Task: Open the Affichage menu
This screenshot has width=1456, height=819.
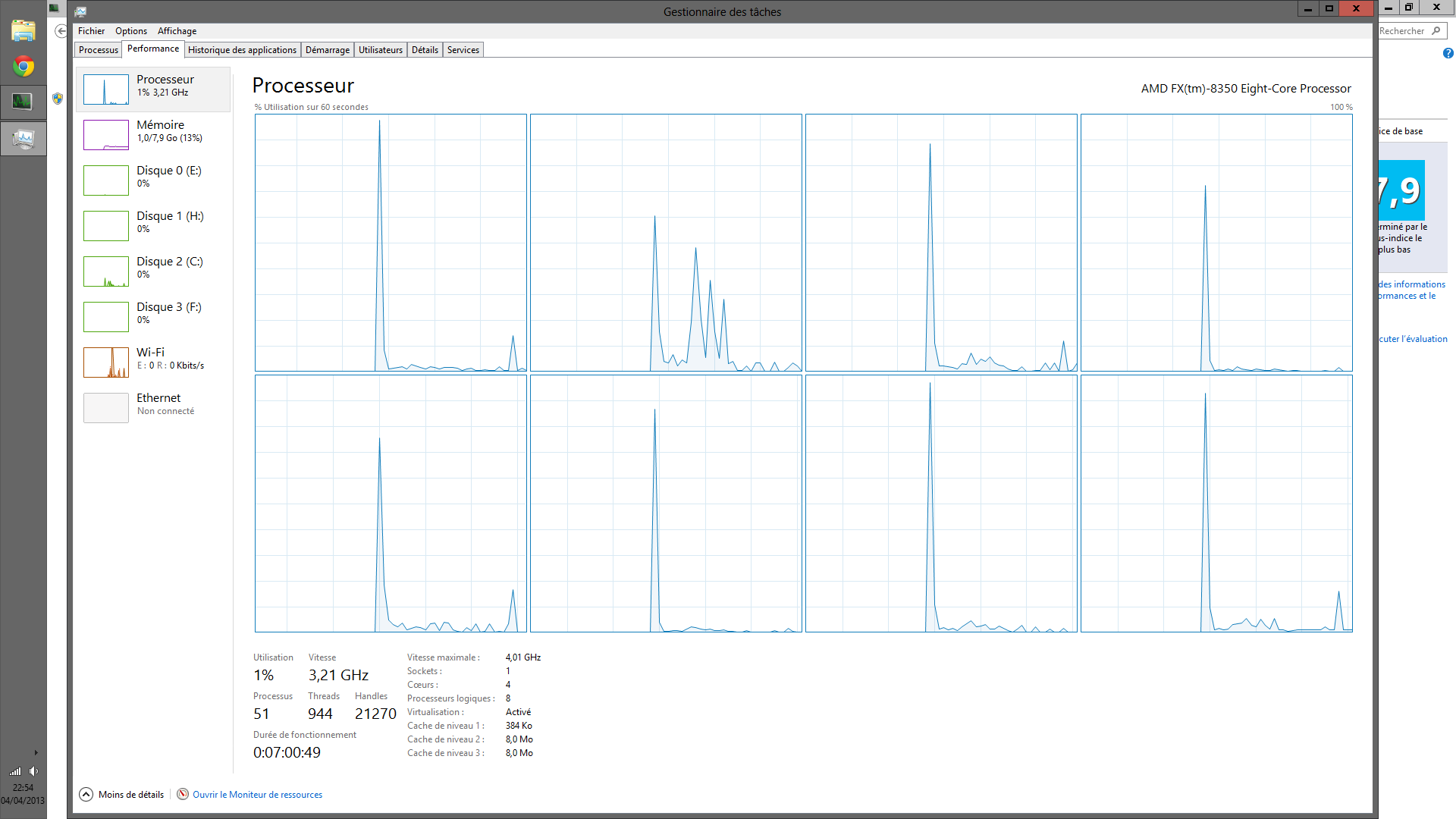Action: [177, 31]
